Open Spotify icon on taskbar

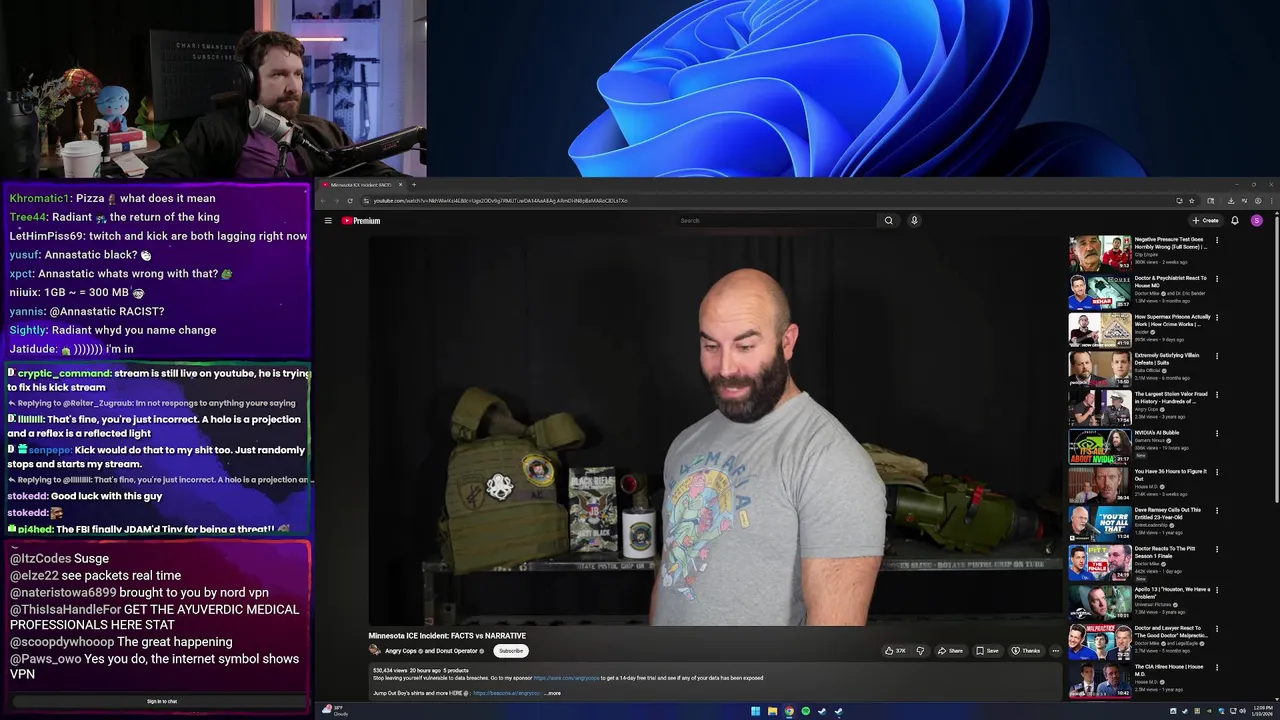click(x=806, y=711)
